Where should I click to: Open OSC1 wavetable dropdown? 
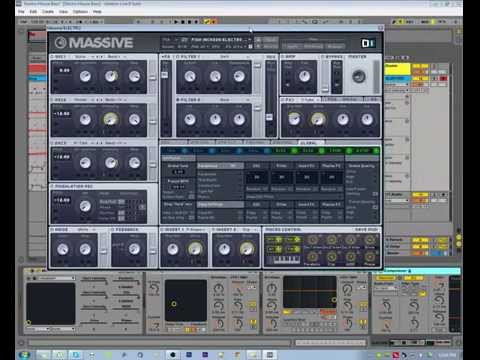point(83,57)
